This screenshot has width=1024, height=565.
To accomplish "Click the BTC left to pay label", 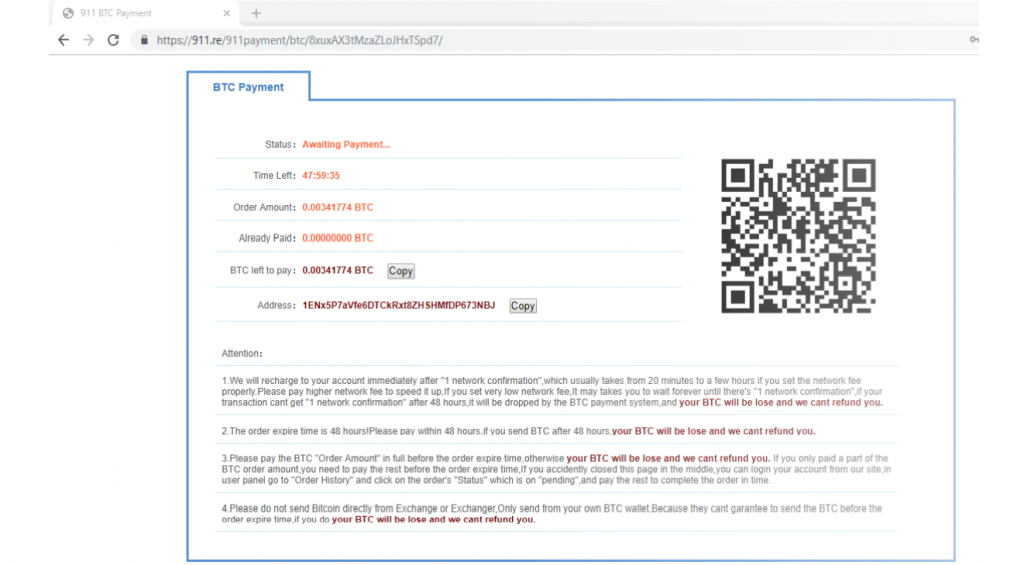I will click(263, 270).
